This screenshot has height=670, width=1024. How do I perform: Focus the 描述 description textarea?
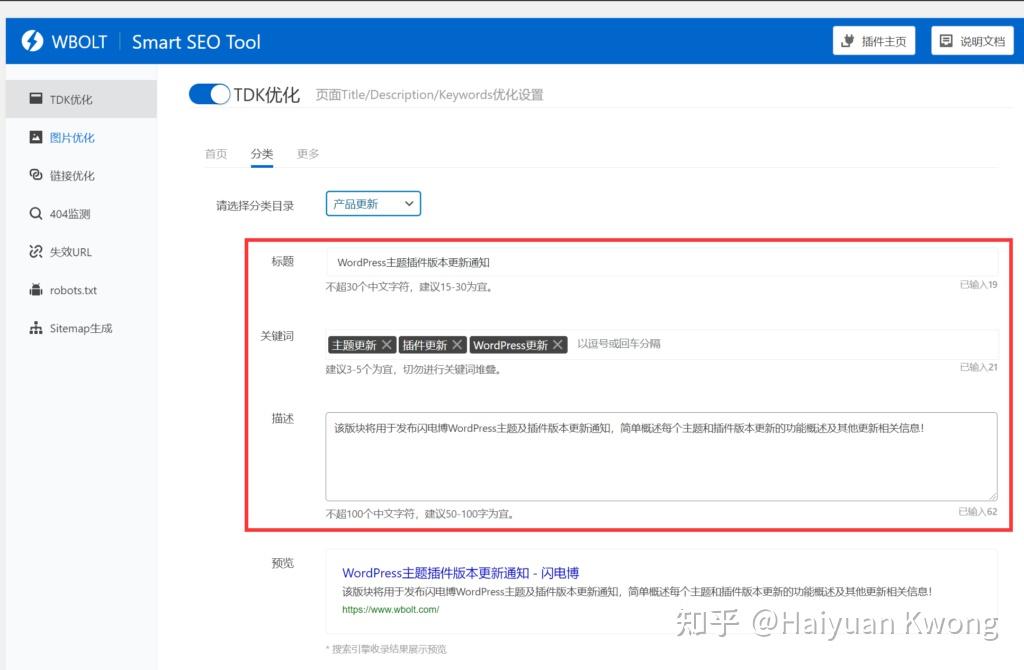[x=662, y=456]
